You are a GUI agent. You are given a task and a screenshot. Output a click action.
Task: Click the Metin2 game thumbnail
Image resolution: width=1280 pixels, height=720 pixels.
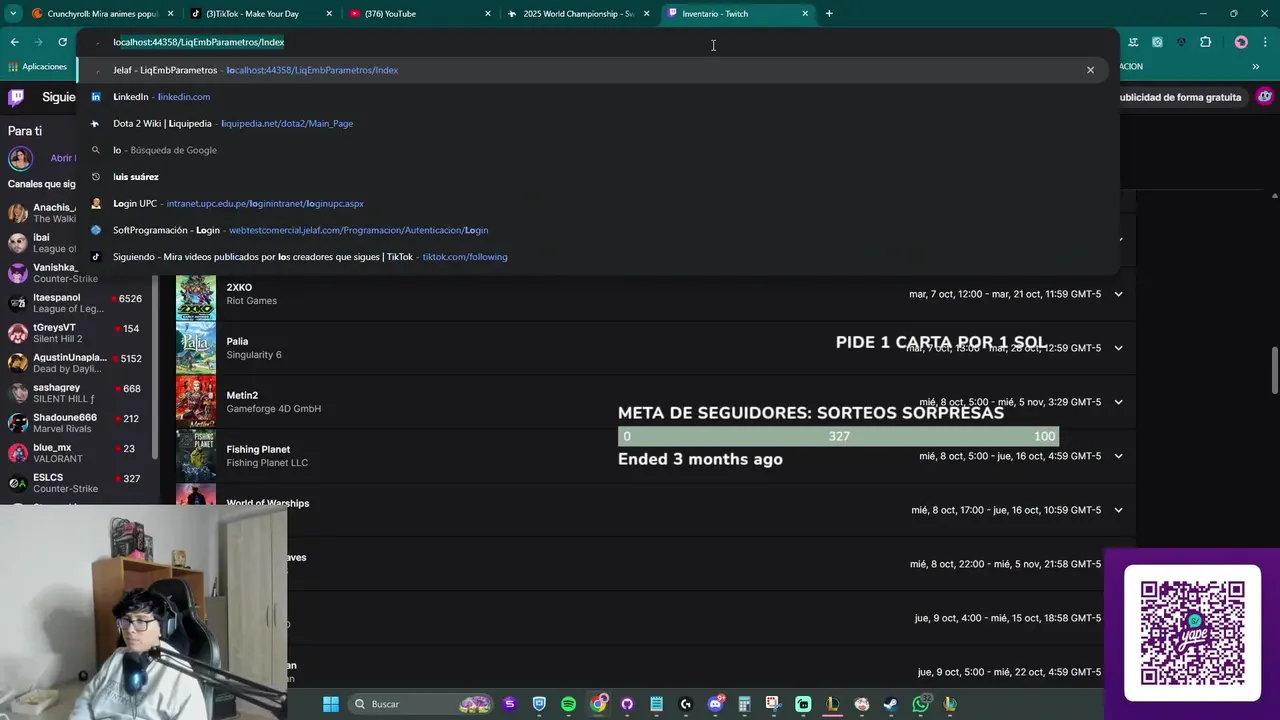click(196, 402)
